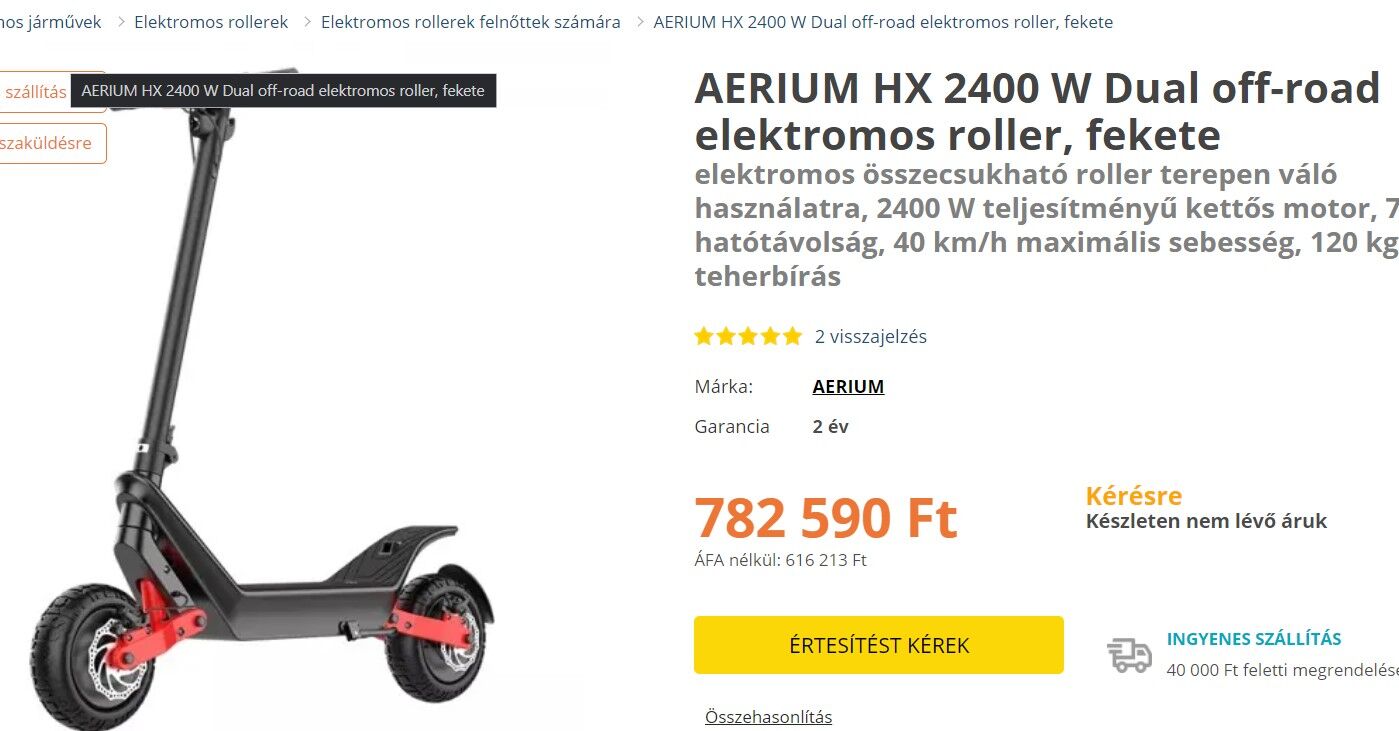Click the first yellow rating star
The image size is (1399, 731).
pos(704,336)
